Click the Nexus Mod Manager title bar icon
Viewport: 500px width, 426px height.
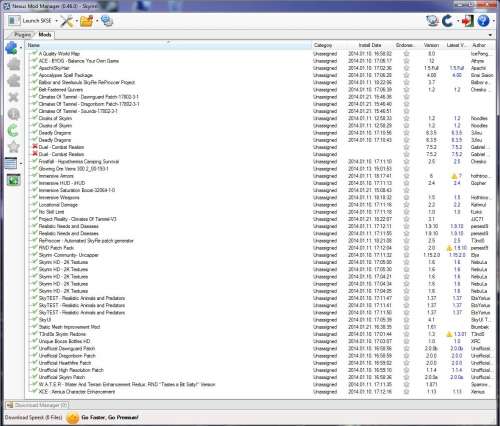point(6,6)
